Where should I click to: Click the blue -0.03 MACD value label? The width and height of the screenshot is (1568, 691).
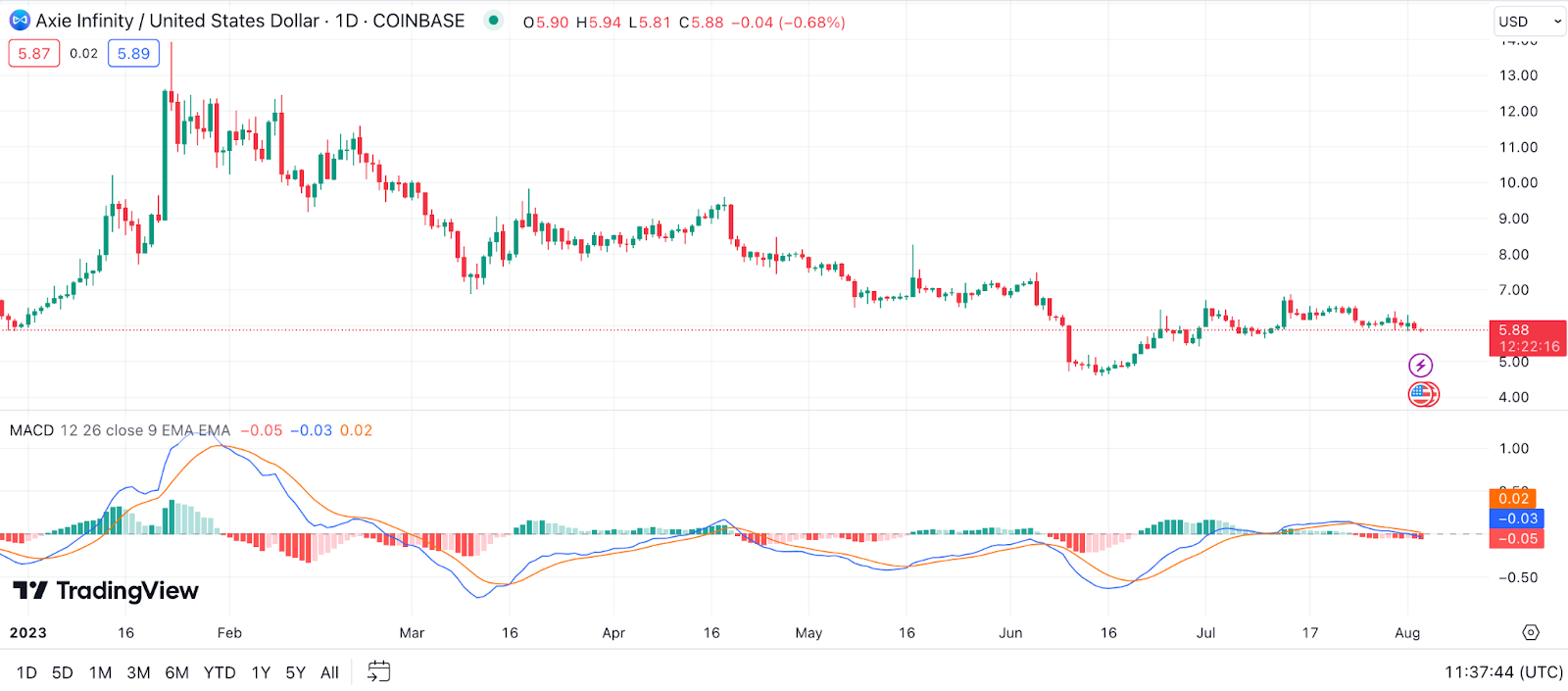[x=1516, y=518]
